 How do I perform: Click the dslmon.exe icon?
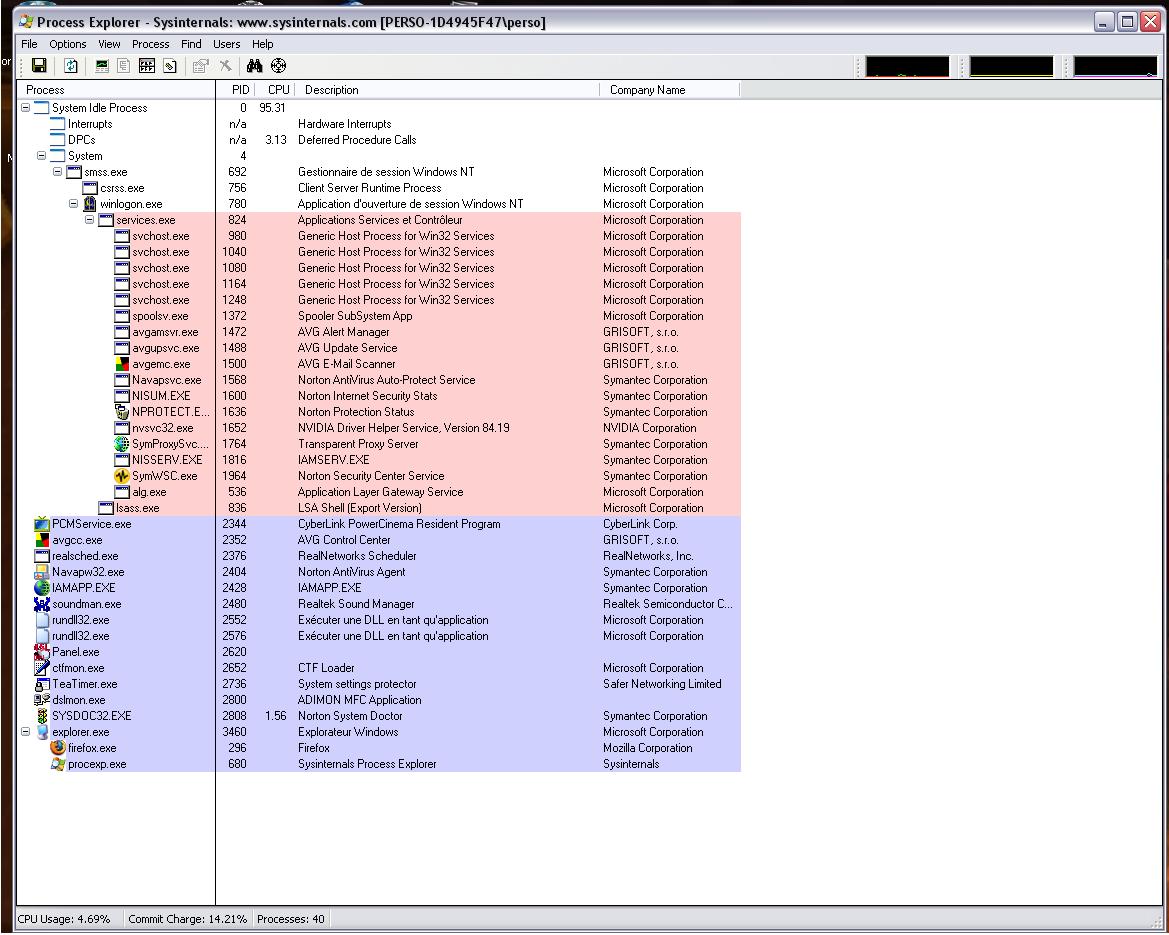(x=42, y=700)
